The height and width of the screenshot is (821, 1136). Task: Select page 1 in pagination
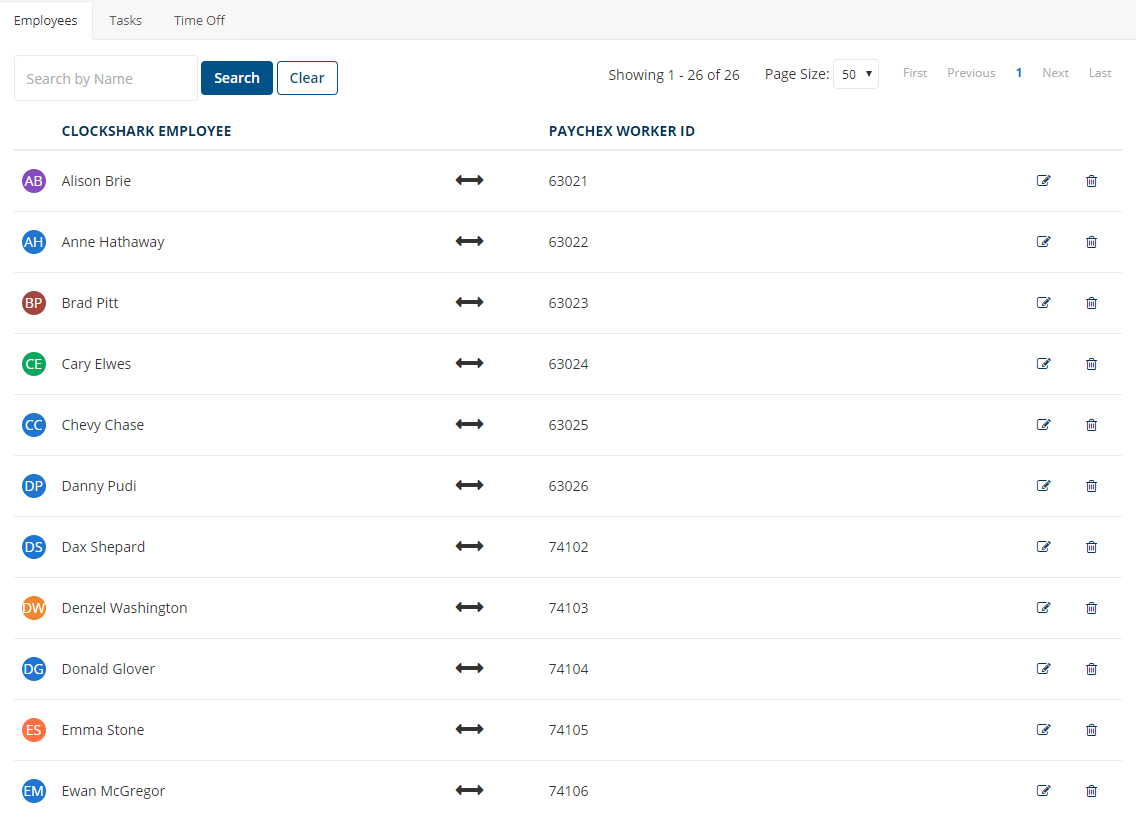[1019, 72]
